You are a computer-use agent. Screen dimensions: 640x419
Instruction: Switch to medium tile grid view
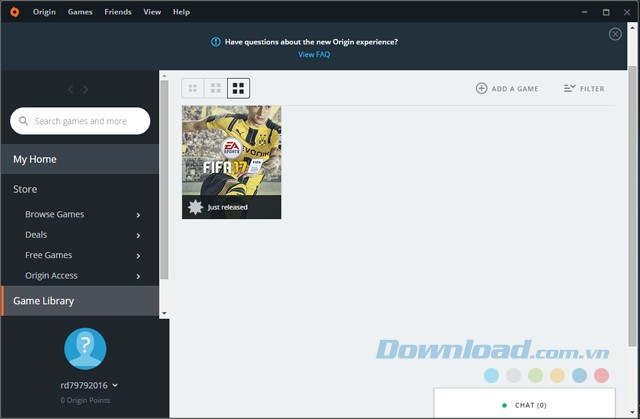click(x=216, y=89)
